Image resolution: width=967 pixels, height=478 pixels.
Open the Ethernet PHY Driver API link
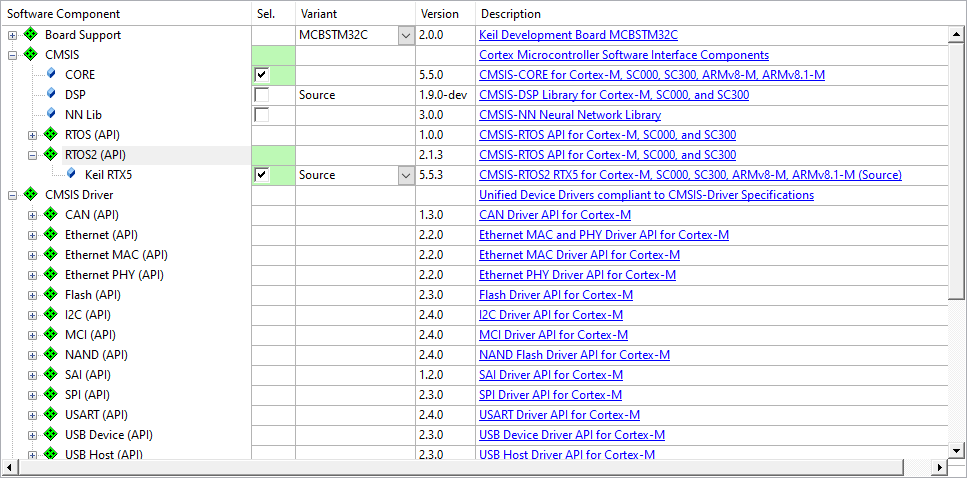point(577,274)
